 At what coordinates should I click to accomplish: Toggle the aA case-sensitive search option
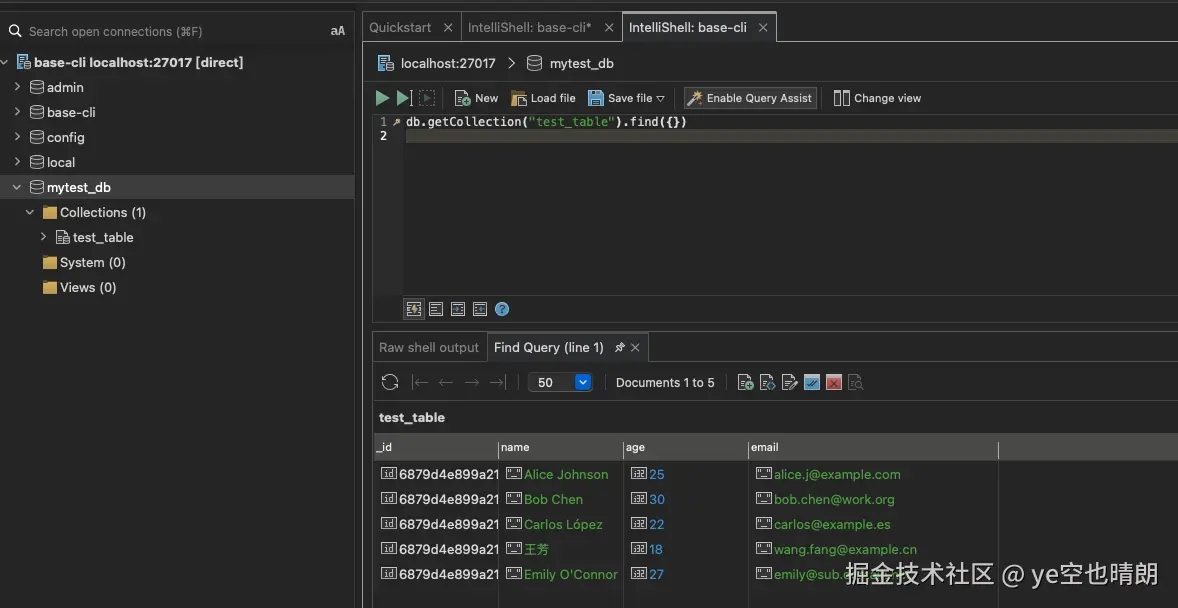pos(337,31)
